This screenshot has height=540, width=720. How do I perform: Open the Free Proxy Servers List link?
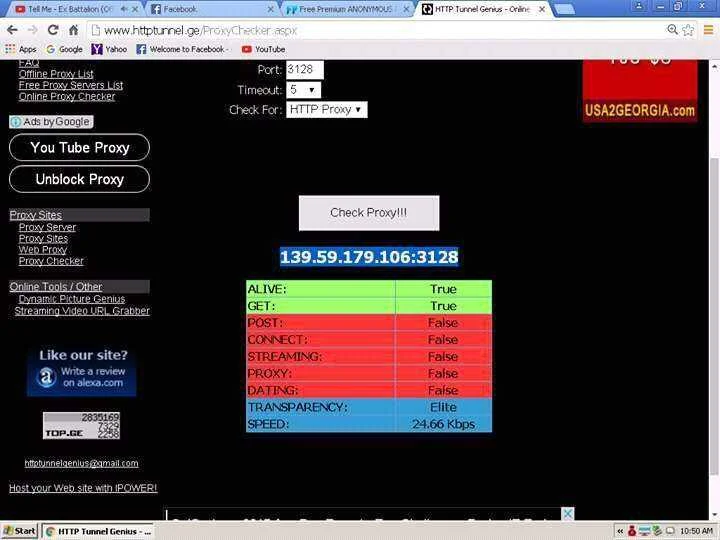71,85
